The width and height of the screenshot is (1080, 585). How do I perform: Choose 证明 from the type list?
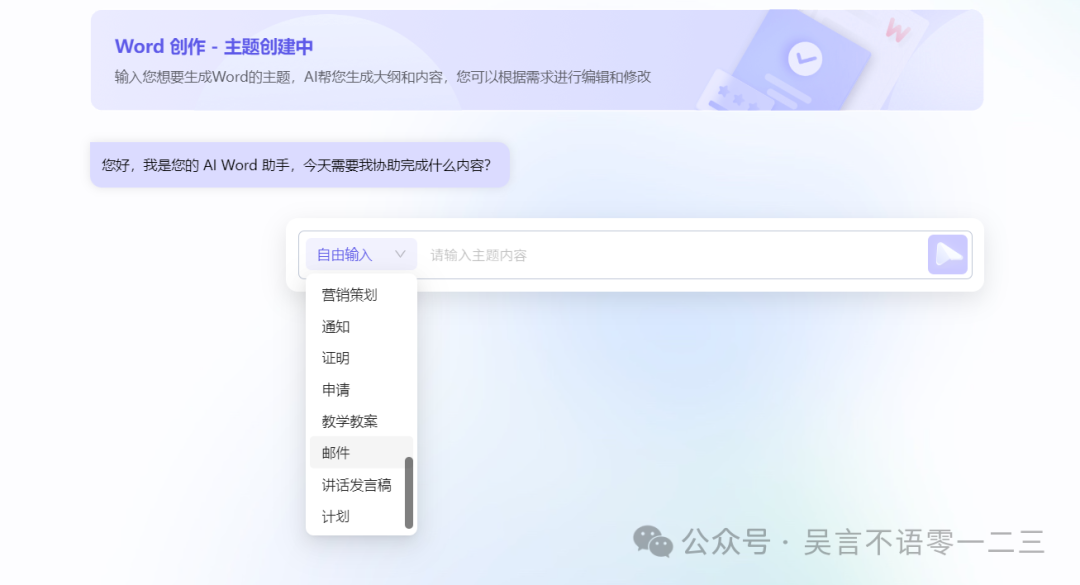click(x=335, y=357)
